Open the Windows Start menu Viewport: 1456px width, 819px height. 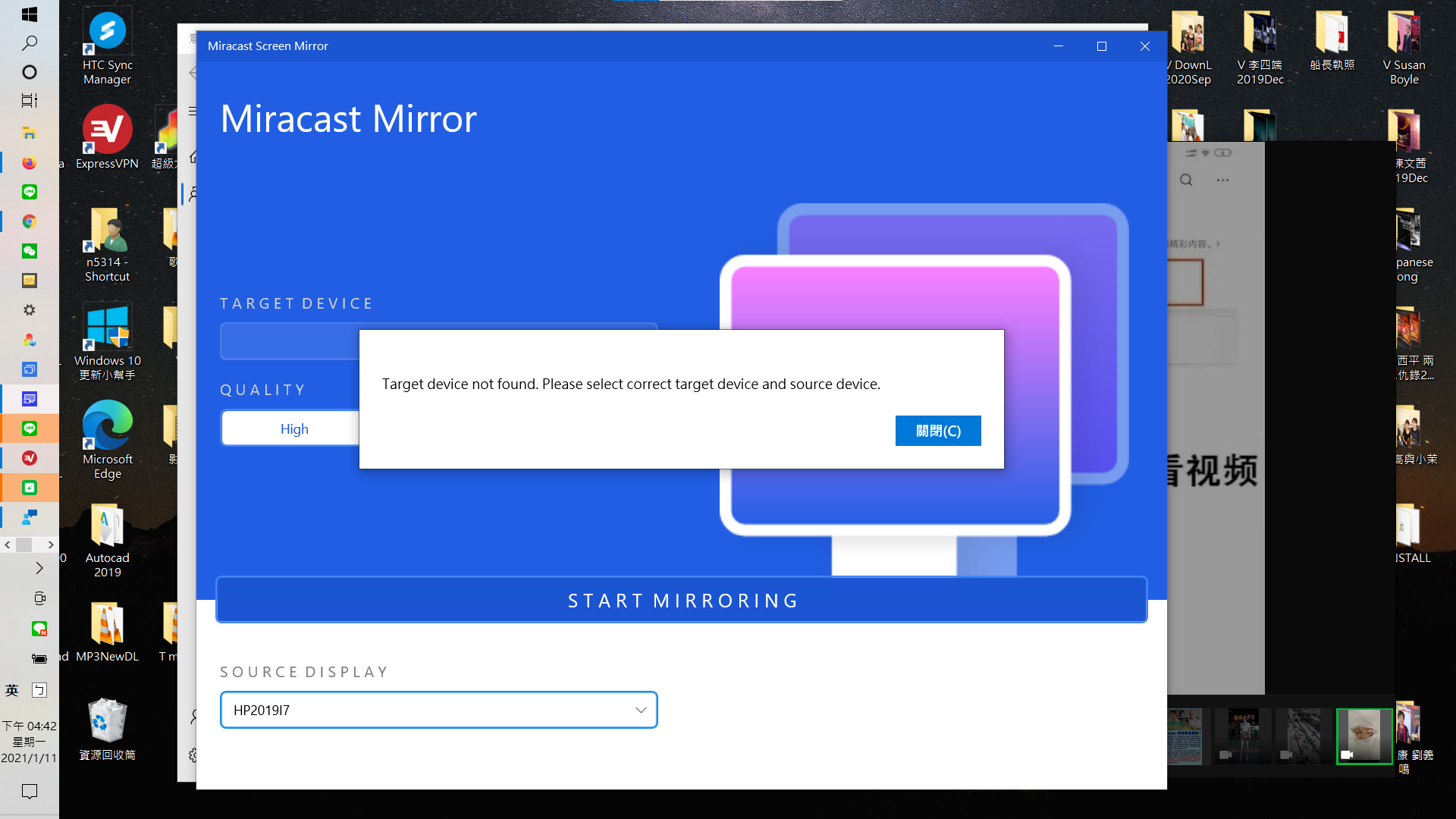point(30,14)
